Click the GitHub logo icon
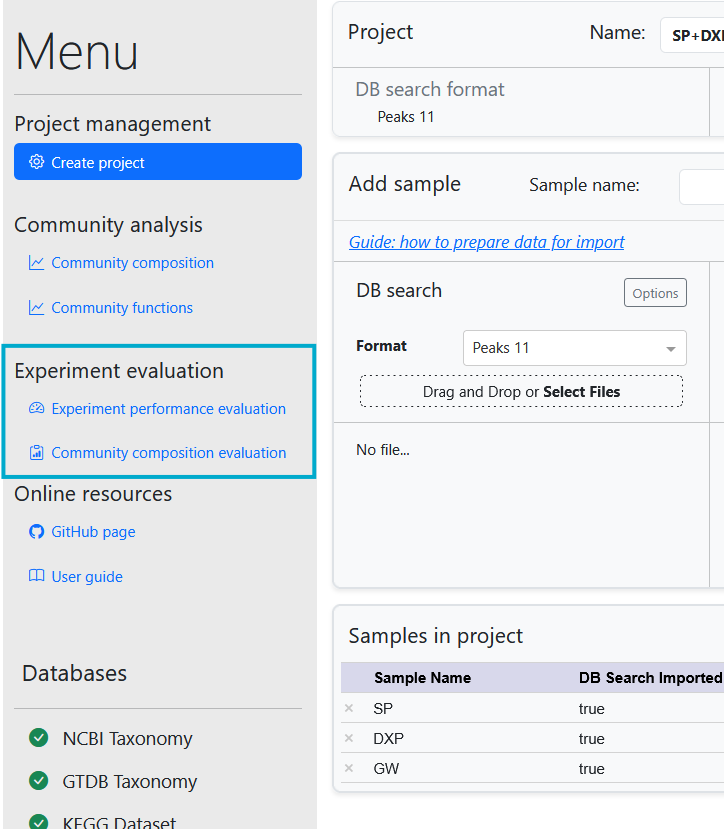 click(37, 532)
